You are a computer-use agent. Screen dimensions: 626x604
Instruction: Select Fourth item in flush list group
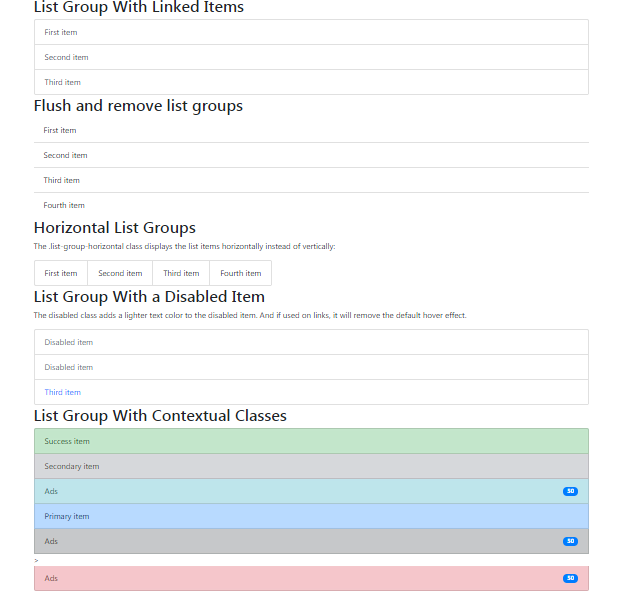[311, 205]
